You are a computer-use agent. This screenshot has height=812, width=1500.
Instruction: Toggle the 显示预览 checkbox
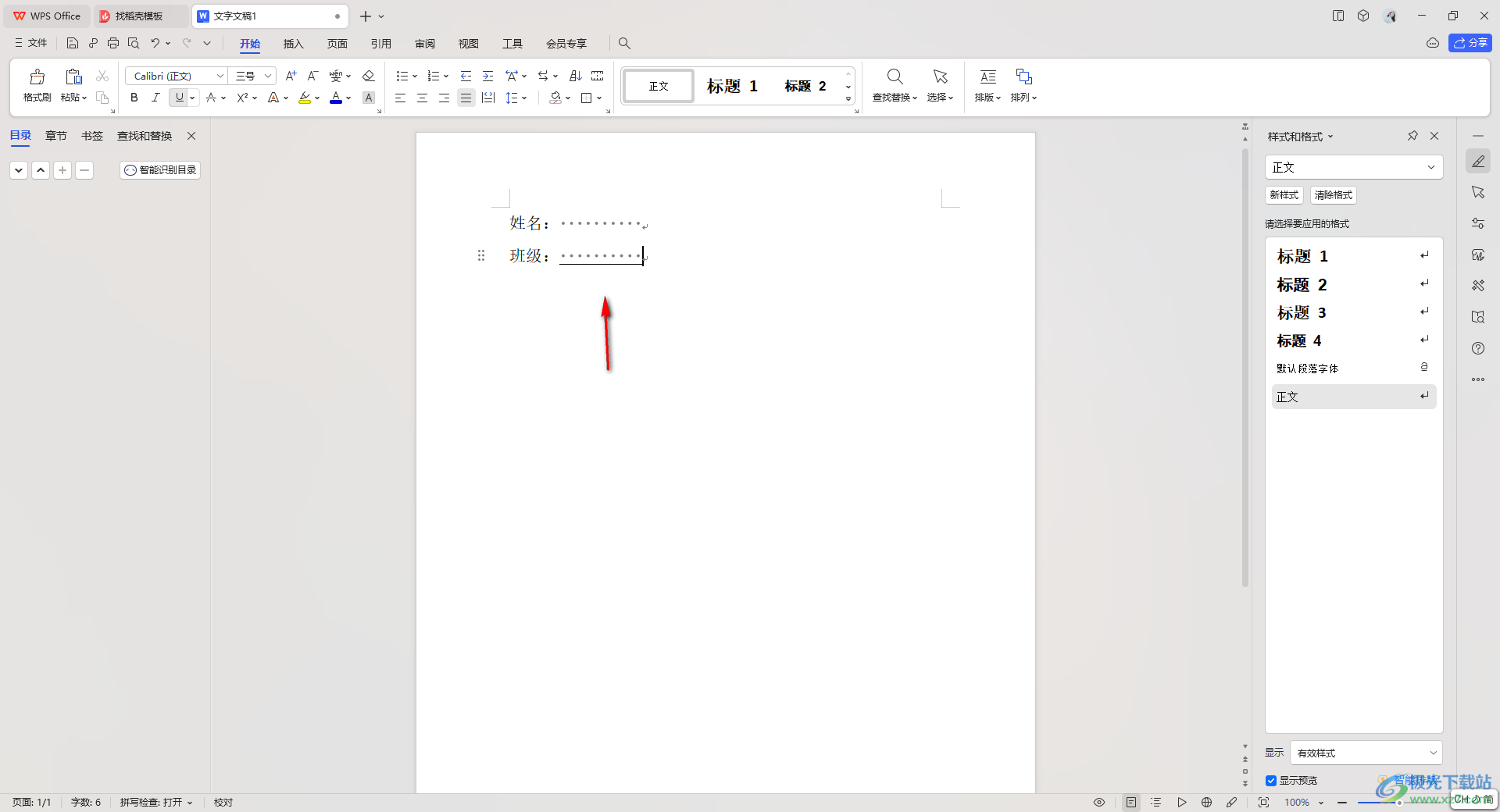click(1271, 781)
